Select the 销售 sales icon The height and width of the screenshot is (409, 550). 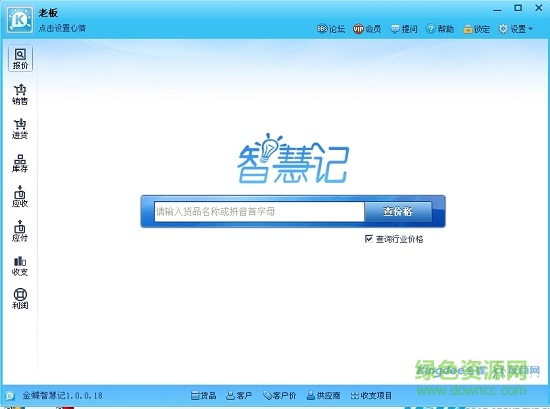click(x=20, y=94)
